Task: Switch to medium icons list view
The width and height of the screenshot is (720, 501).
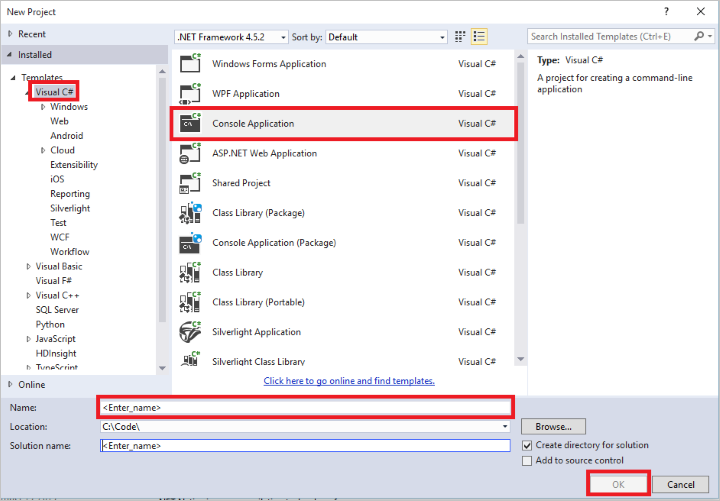Action: pos(479,37)
